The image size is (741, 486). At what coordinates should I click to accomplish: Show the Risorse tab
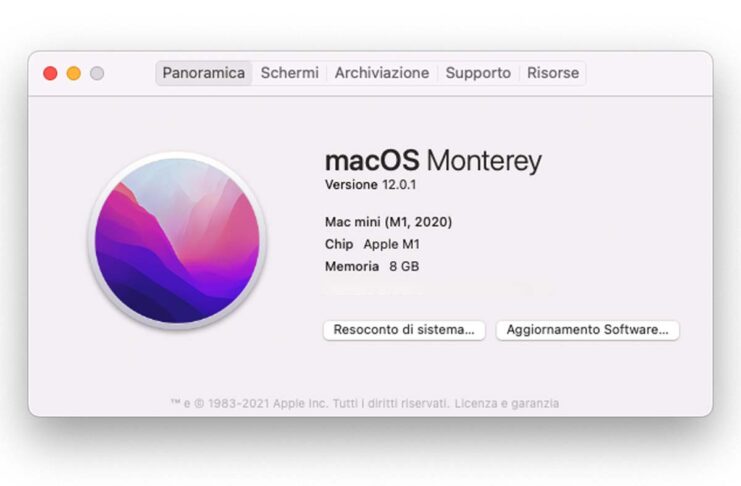point(553,73)
